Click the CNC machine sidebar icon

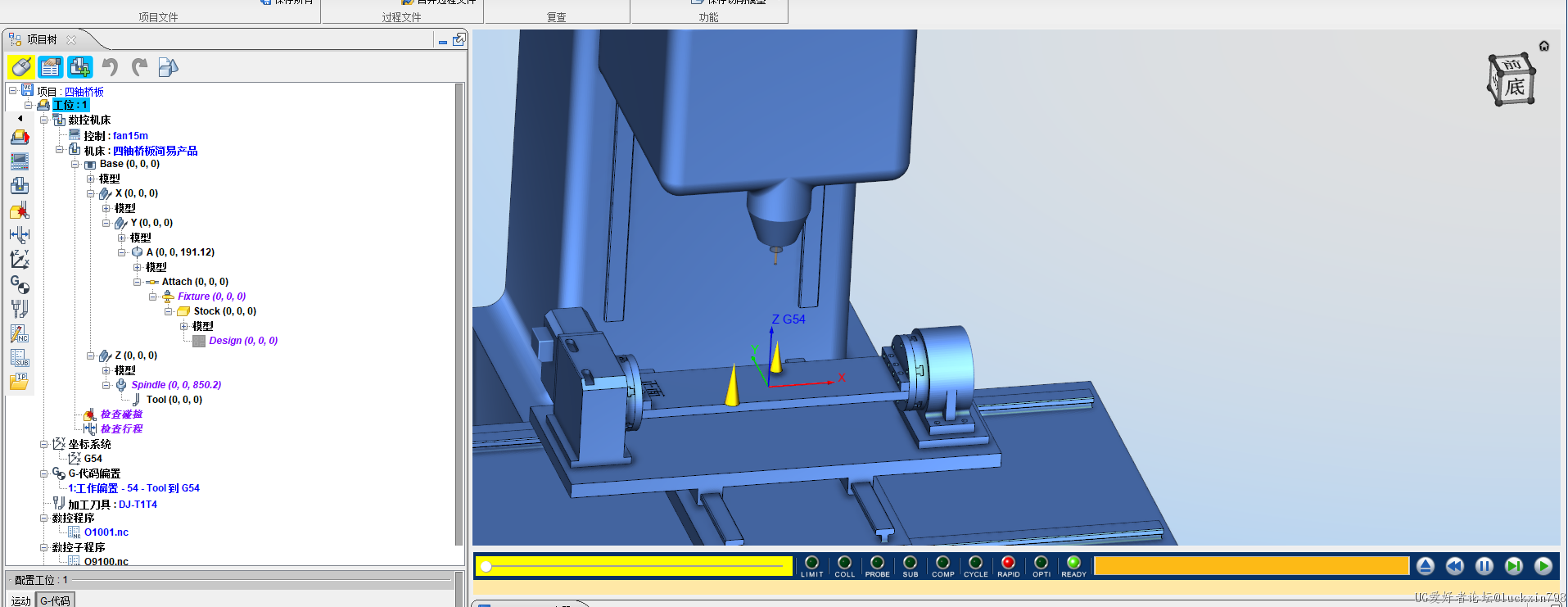tap(20, 186)
